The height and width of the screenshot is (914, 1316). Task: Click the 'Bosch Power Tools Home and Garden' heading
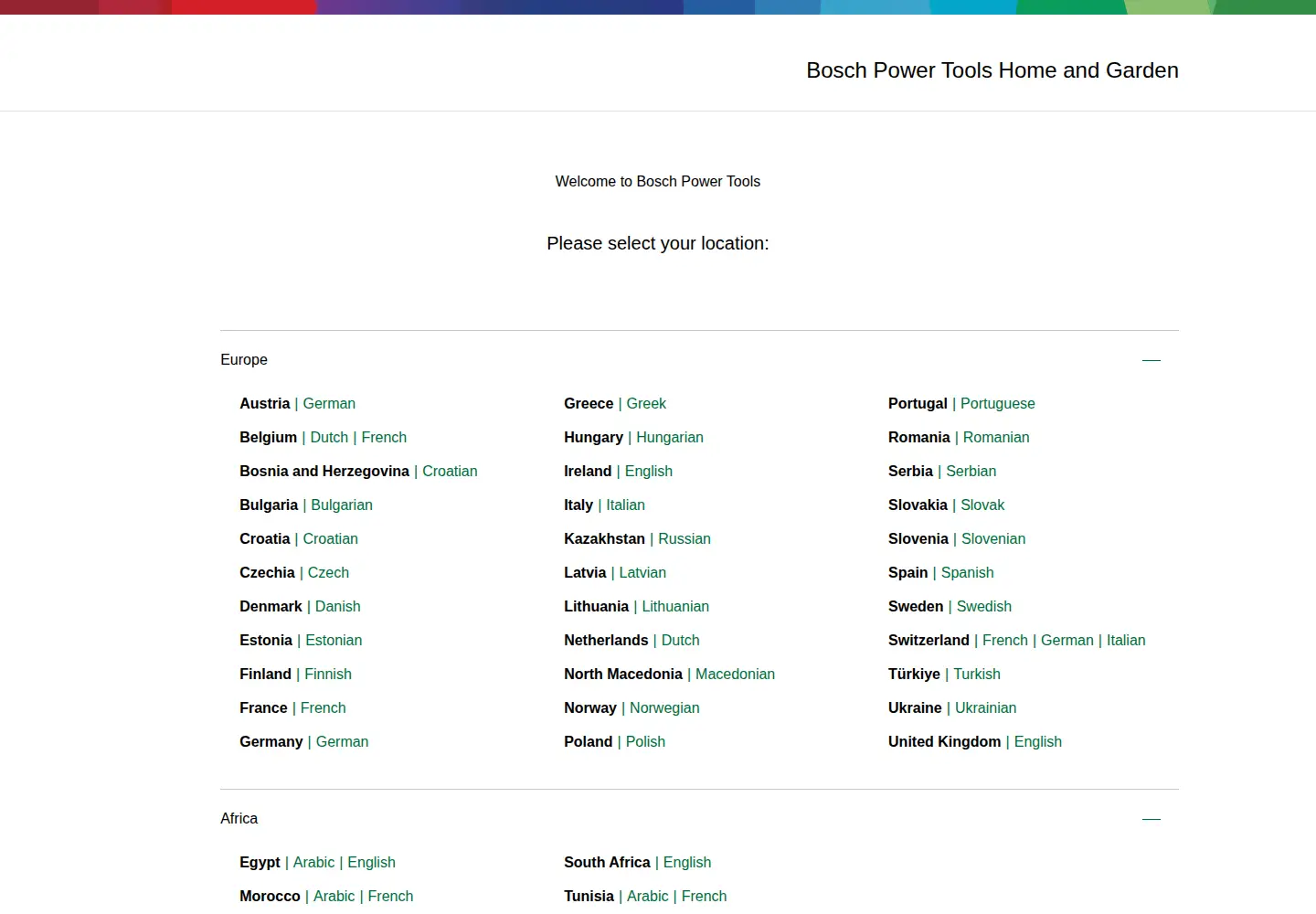[x=992, y=70]
